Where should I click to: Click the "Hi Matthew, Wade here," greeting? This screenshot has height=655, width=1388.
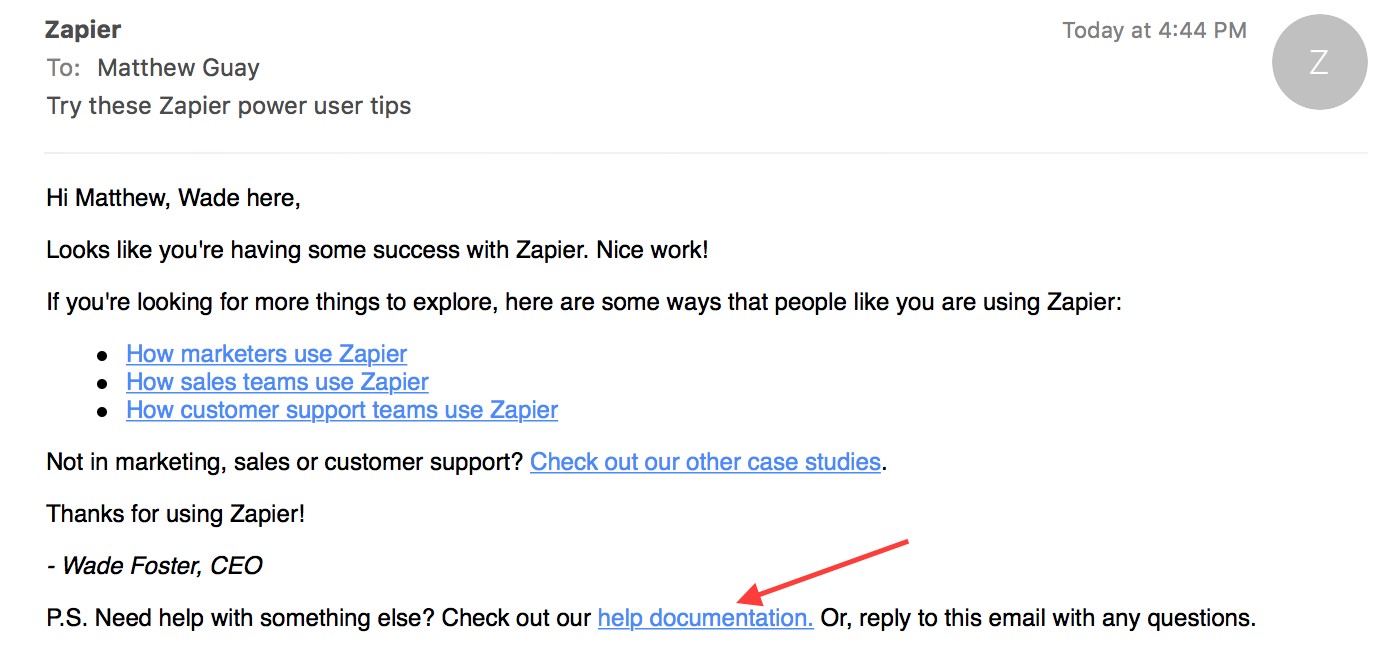tap(173, 198)
